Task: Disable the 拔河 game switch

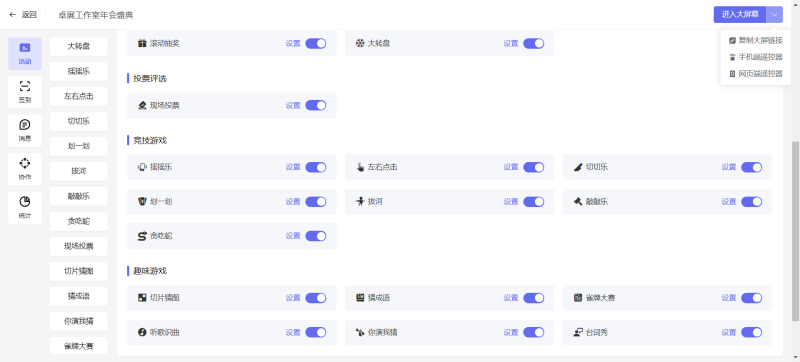Action: tap(534, 202)
